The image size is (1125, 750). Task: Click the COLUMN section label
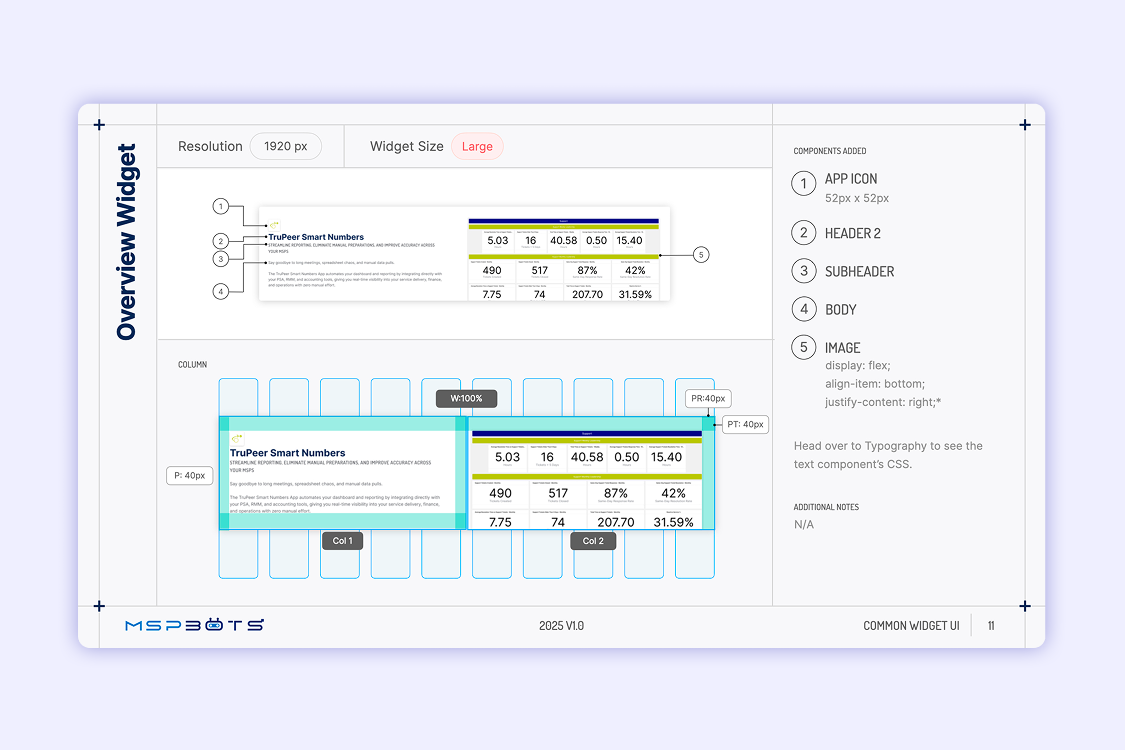tap(192, 365)
